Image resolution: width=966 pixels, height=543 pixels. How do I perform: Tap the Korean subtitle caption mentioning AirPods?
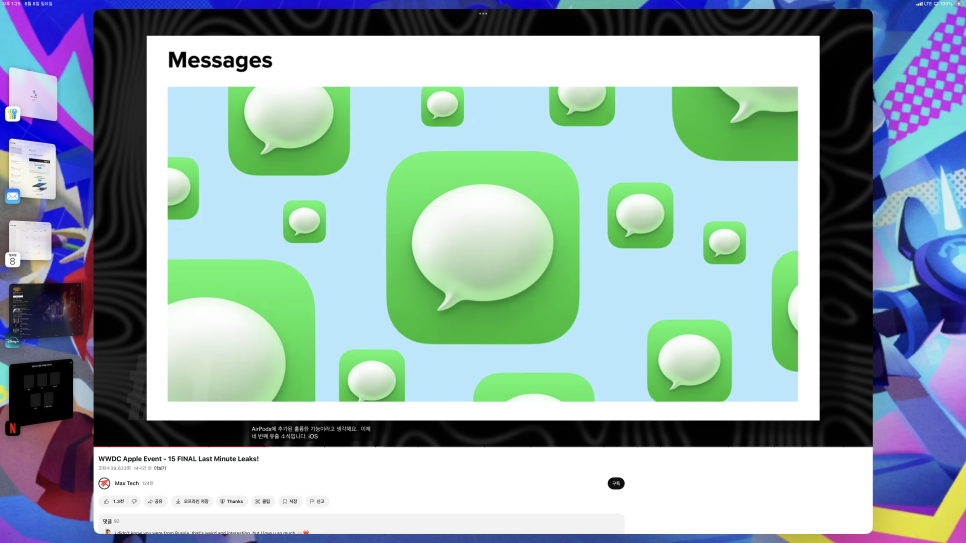coord(311,432)
